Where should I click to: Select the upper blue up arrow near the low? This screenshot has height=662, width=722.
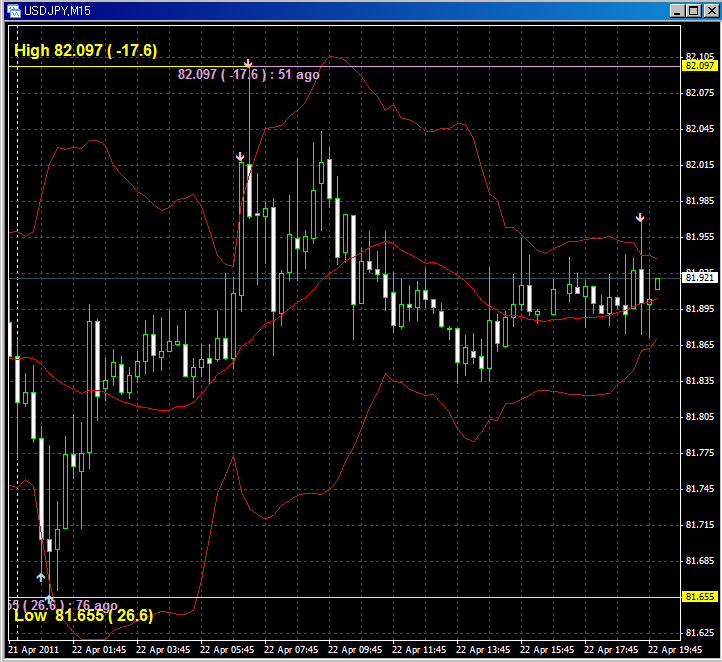pyautogui.click(x=41, y=577)
